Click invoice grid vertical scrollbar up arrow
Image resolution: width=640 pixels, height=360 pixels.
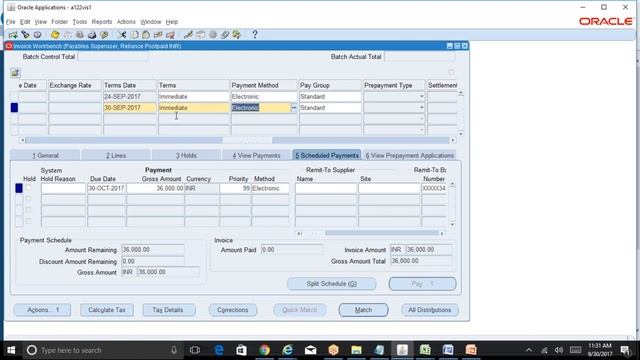[x=461, y=93]
